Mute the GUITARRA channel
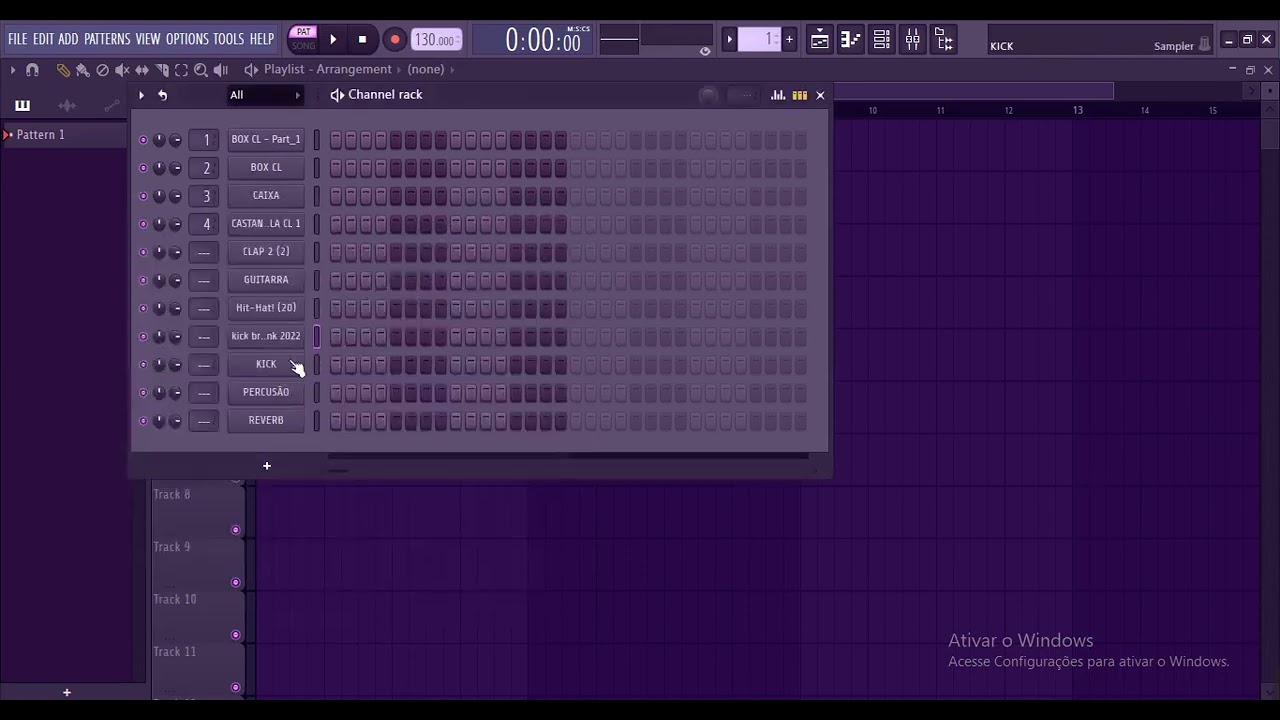The width and height of the screenshot is (1280, 720). [143, 280]
